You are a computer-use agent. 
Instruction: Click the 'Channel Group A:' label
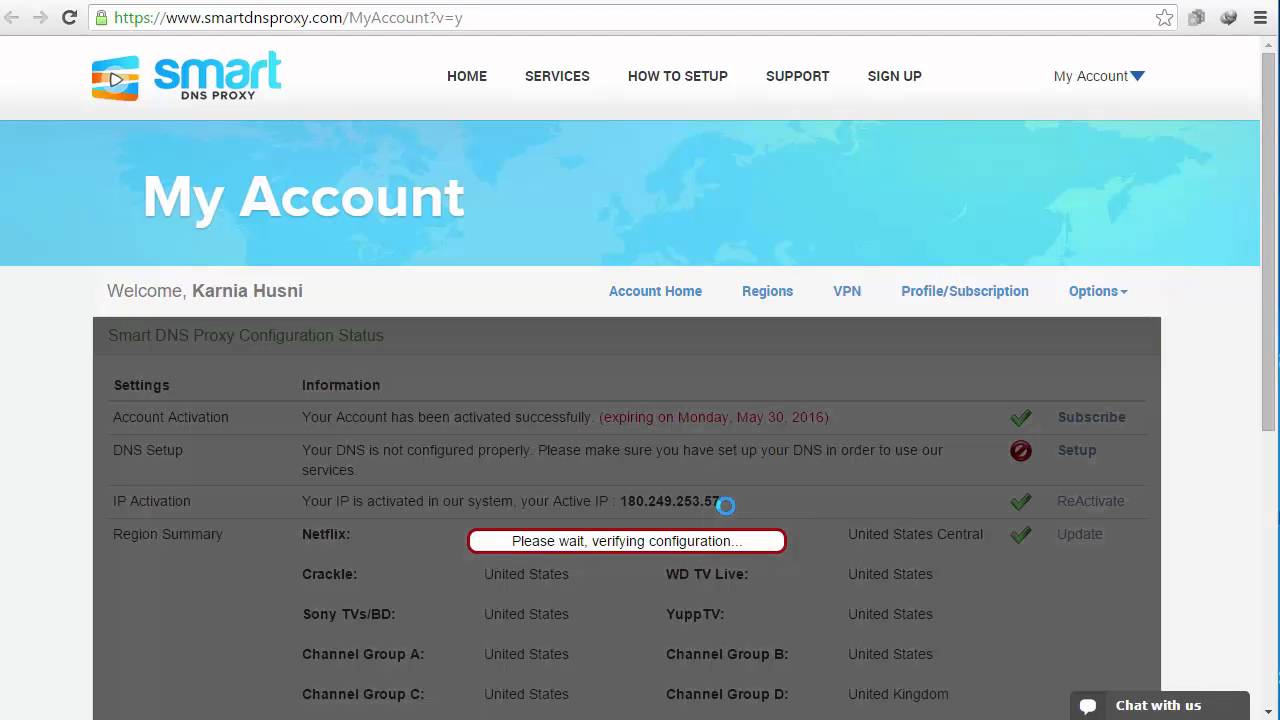coord(363,654)
